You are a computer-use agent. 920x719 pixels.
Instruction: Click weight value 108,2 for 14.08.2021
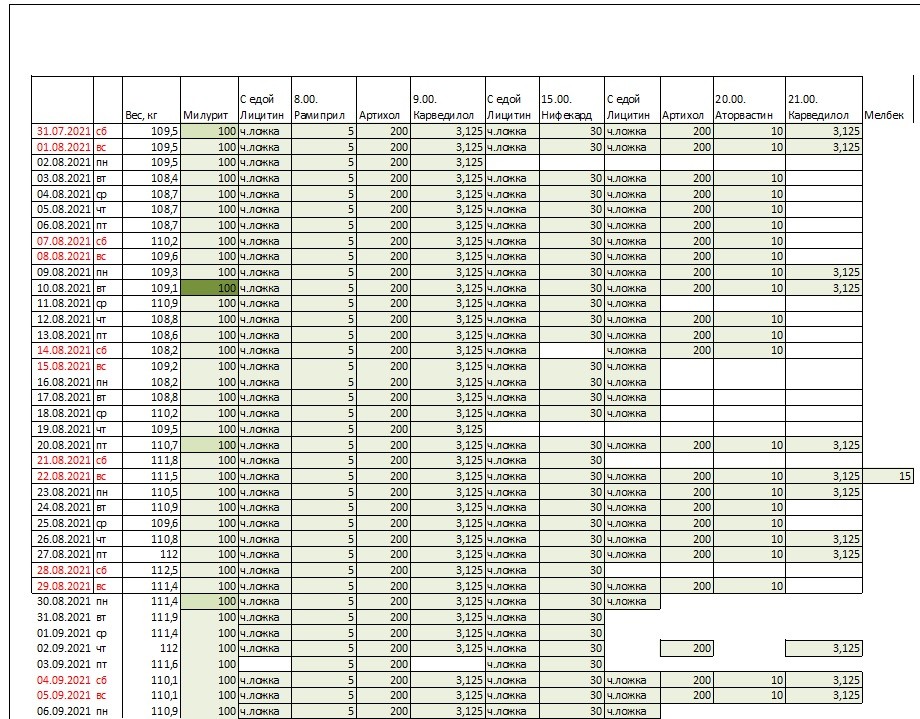pos(151,351)
